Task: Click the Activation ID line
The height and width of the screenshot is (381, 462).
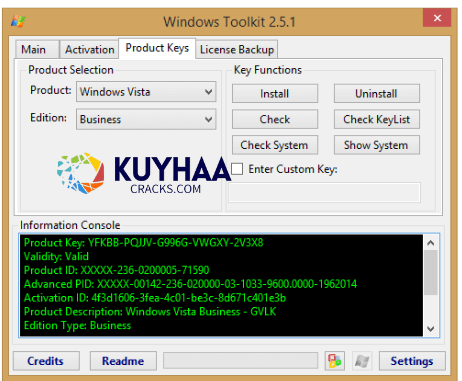Action: pos(155,298)
